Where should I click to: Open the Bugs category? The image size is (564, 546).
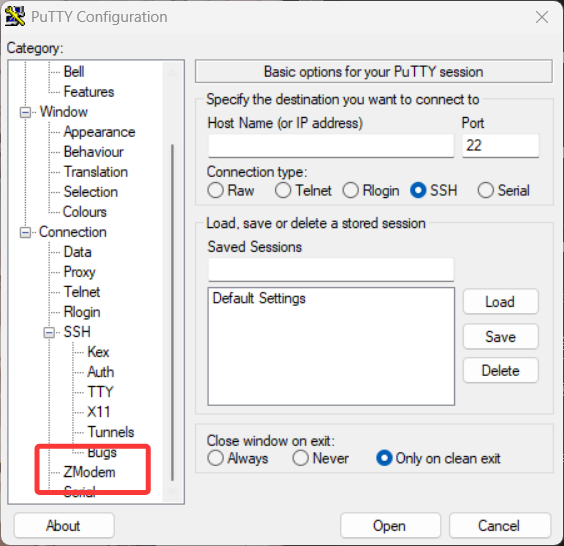point(102,452)
